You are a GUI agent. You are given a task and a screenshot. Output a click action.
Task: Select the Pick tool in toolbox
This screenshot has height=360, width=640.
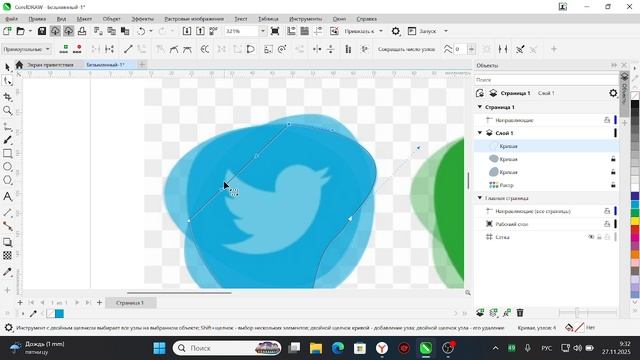coord(7,67)
